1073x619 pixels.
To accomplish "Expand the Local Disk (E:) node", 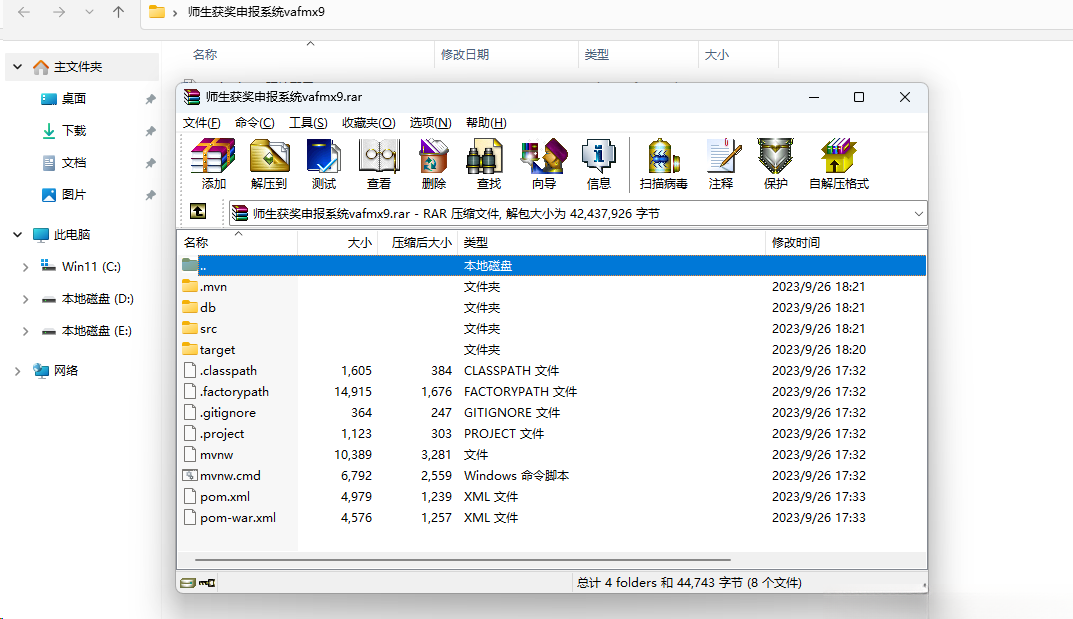I will click(x=25, y=331).
